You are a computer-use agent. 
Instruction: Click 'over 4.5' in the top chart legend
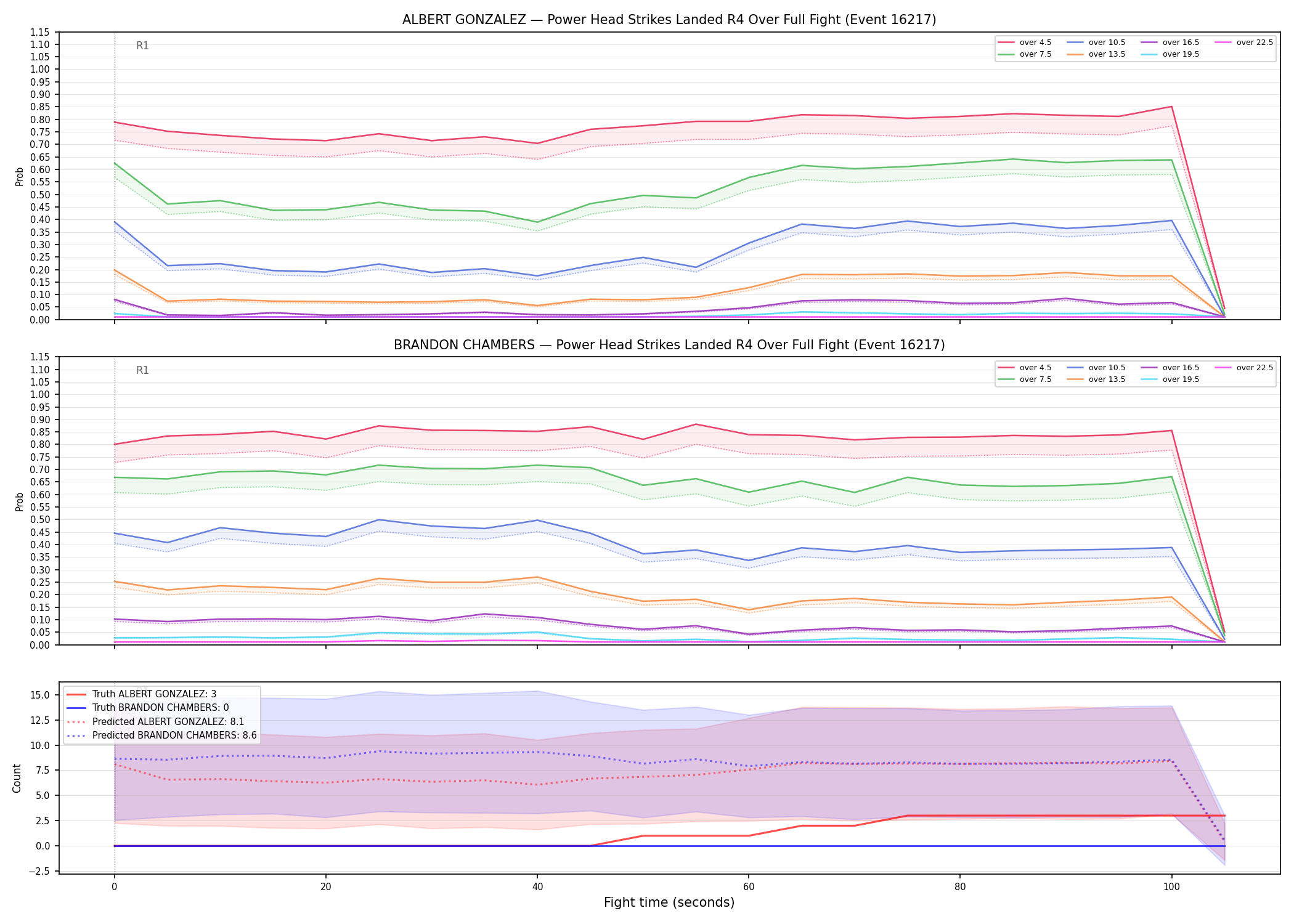[x=1035, y=43]
